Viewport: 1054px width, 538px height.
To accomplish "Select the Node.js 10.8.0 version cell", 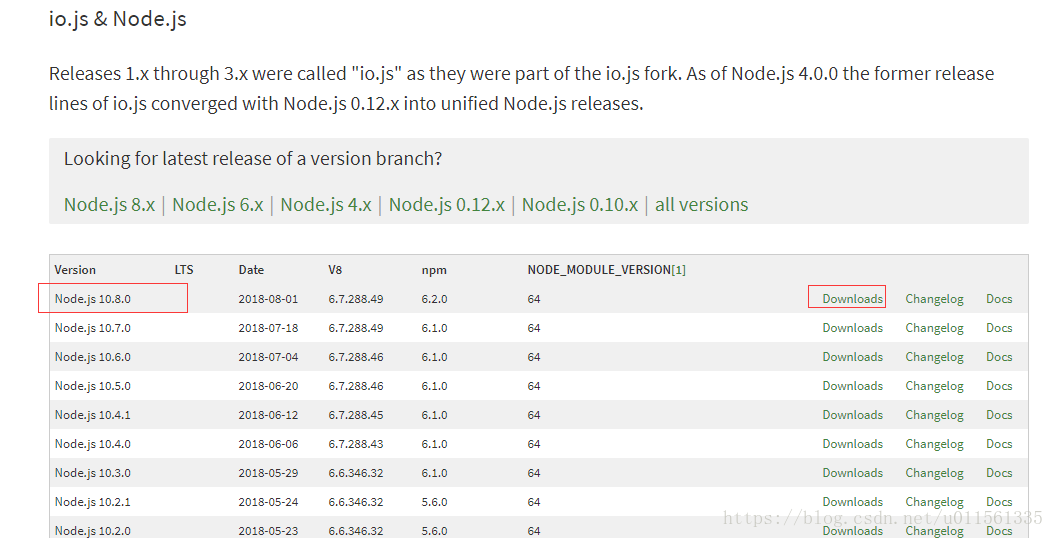I will click(x=93, y=299).
